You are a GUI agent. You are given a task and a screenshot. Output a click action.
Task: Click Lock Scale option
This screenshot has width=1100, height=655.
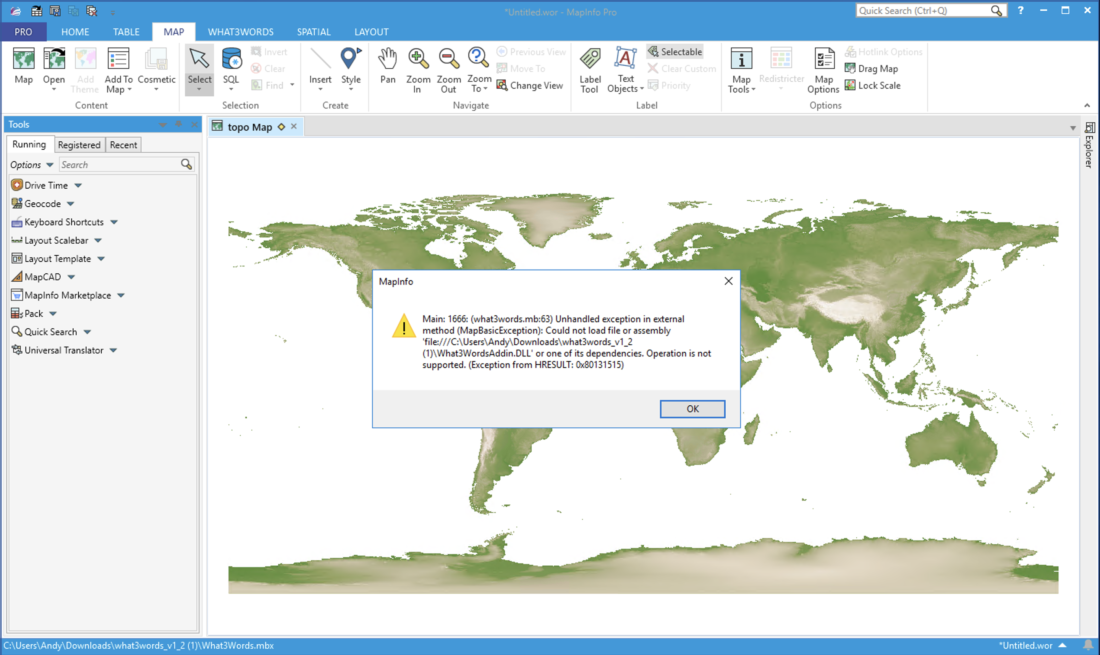pyautogui.click(x=873, y=86)
